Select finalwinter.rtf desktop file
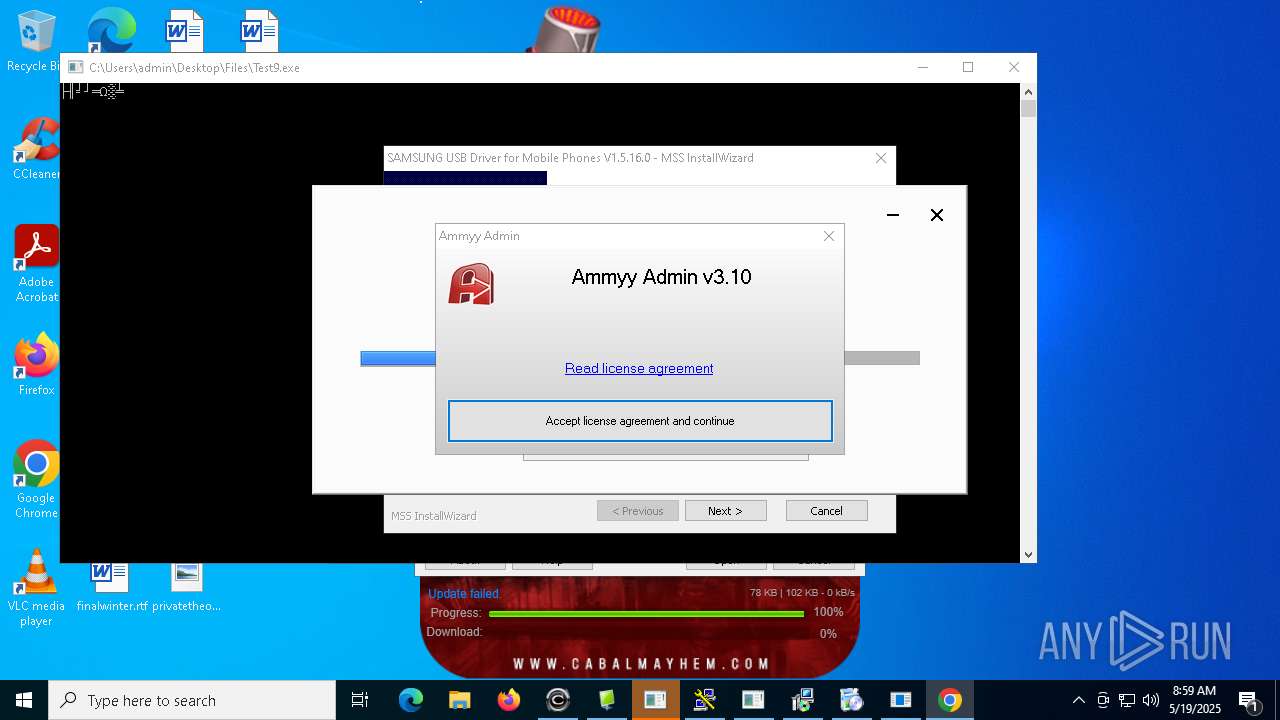 click(x=111, y=587)
